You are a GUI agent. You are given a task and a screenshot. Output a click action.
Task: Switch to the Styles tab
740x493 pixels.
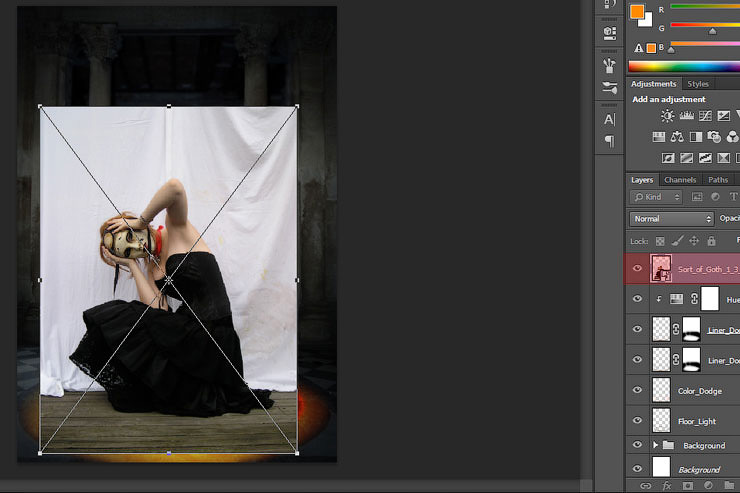(x=698, y=84)
